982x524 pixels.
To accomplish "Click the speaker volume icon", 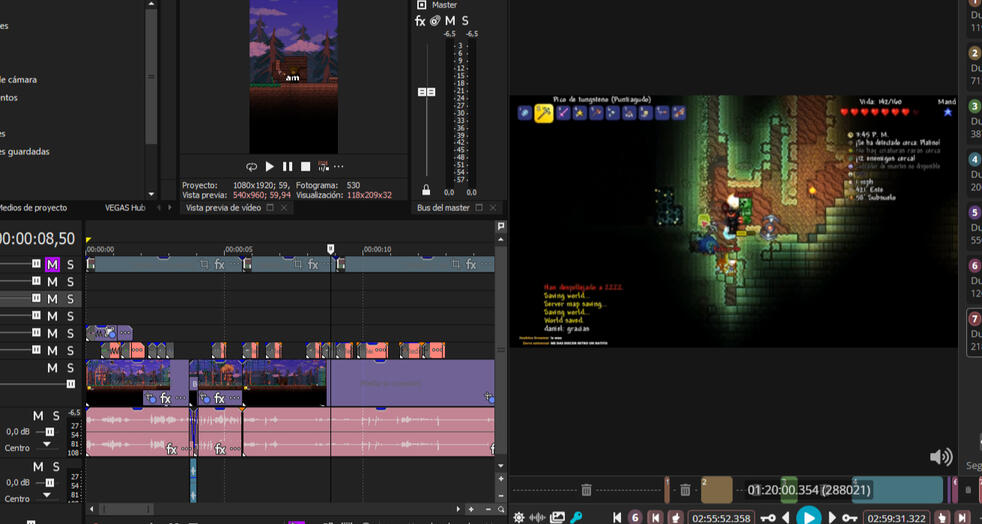I will pyautogui.click(x=940, y=457).
